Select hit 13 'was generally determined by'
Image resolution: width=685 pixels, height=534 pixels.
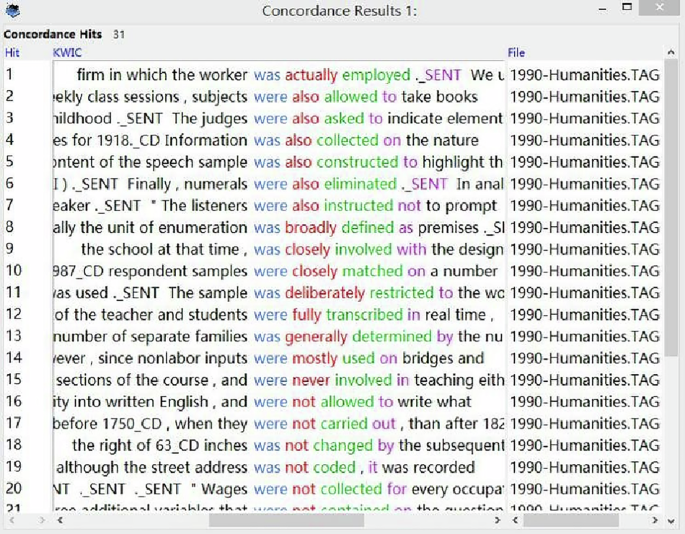pos(353,336)
